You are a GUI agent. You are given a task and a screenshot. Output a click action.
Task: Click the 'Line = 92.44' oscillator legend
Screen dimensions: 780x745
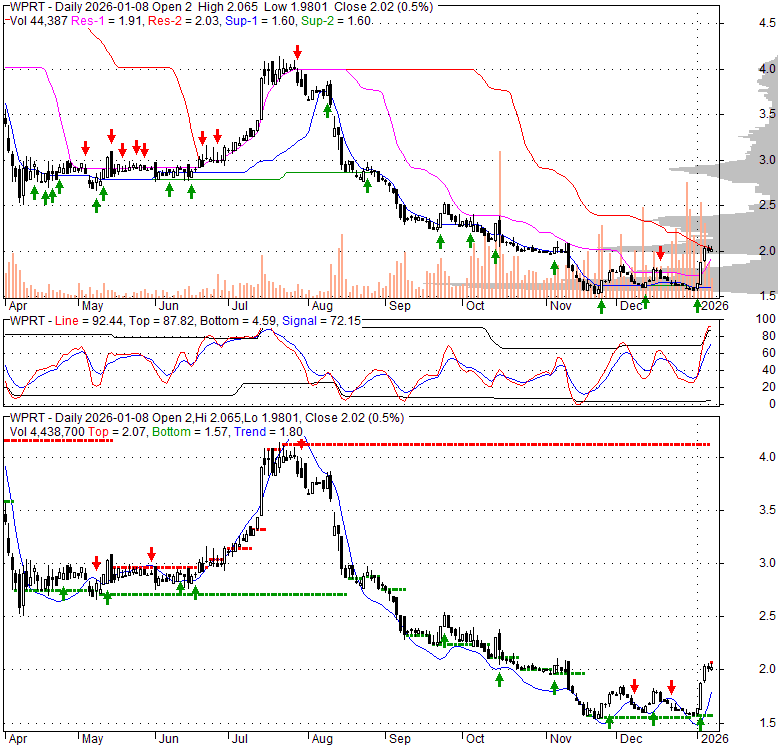pos(89,321)
